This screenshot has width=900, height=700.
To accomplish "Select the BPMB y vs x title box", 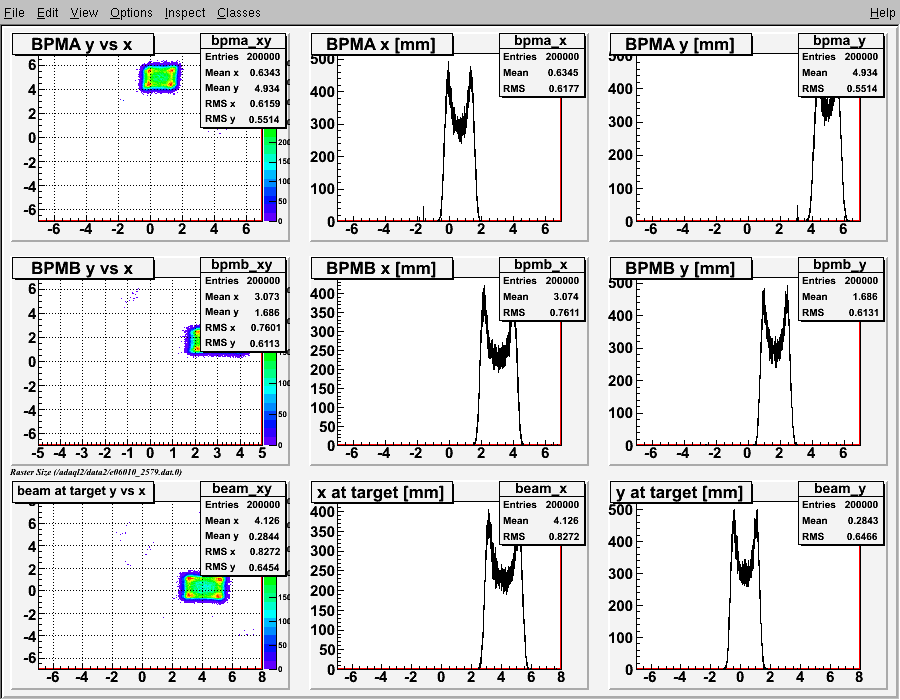I will [83, 268].
